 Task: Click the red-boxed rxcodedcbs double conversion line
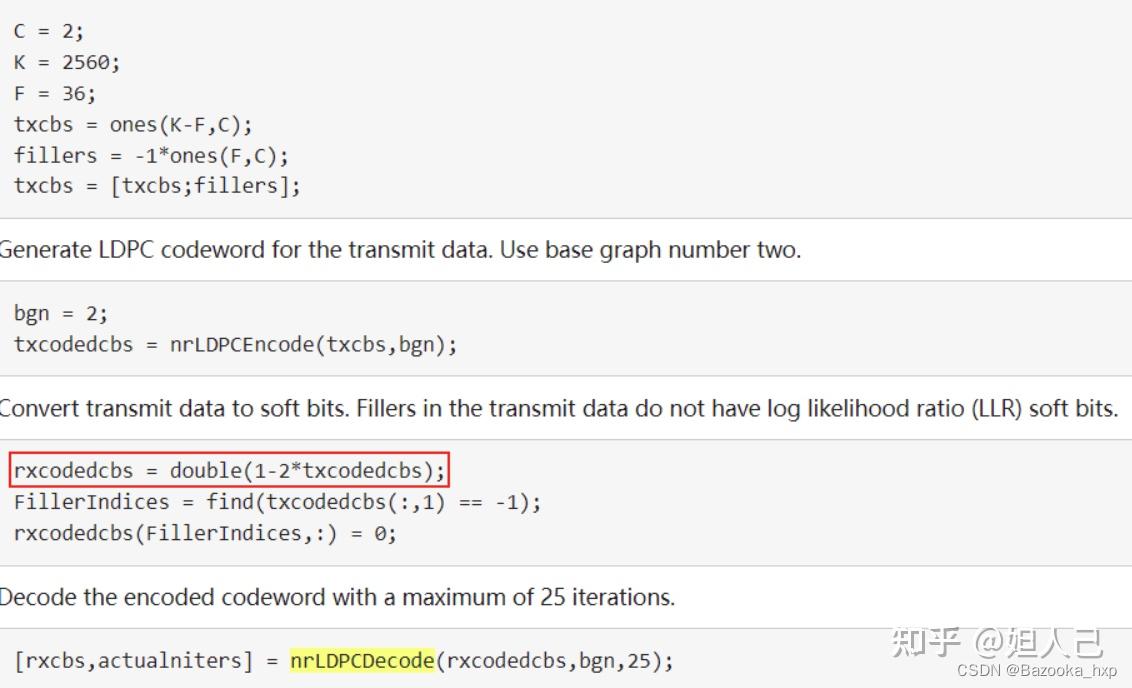(x=229, y=470)
